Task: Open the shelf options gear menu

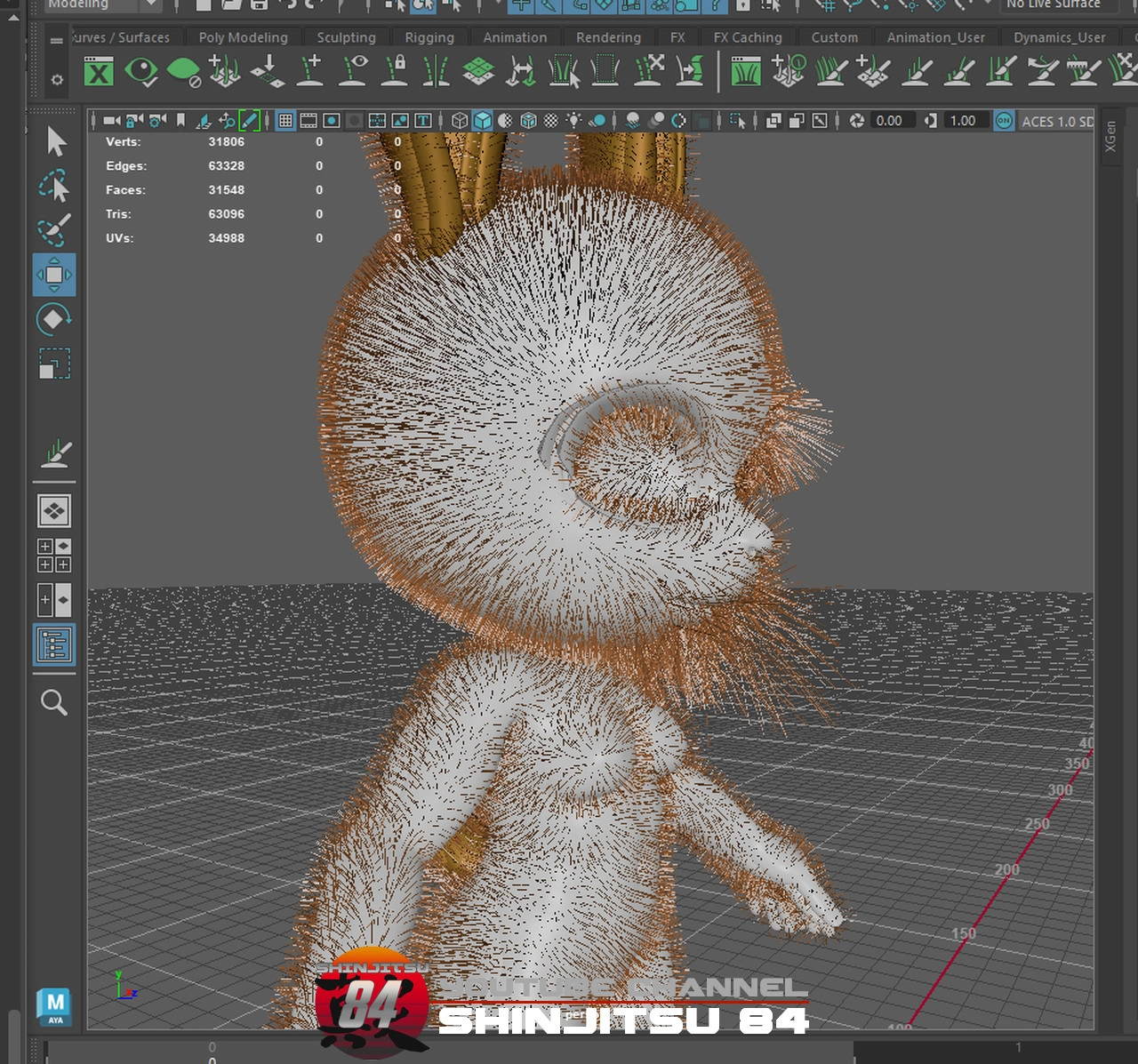Action: point(57,80)
